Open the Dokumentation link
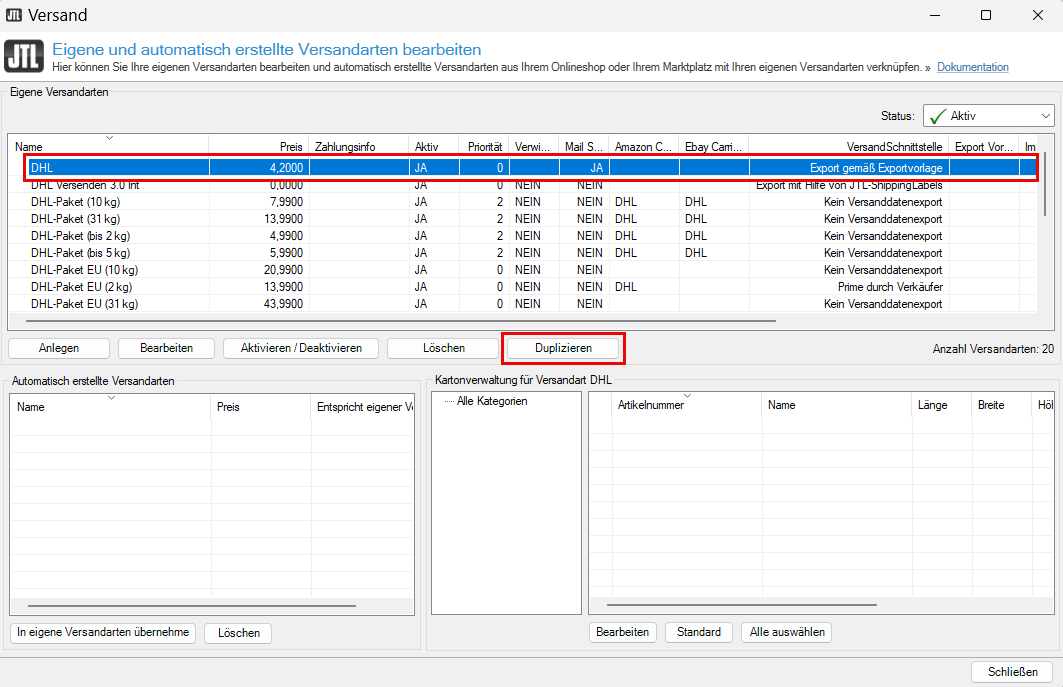The width and height of the screenshot is (1063, 687). 972,67
